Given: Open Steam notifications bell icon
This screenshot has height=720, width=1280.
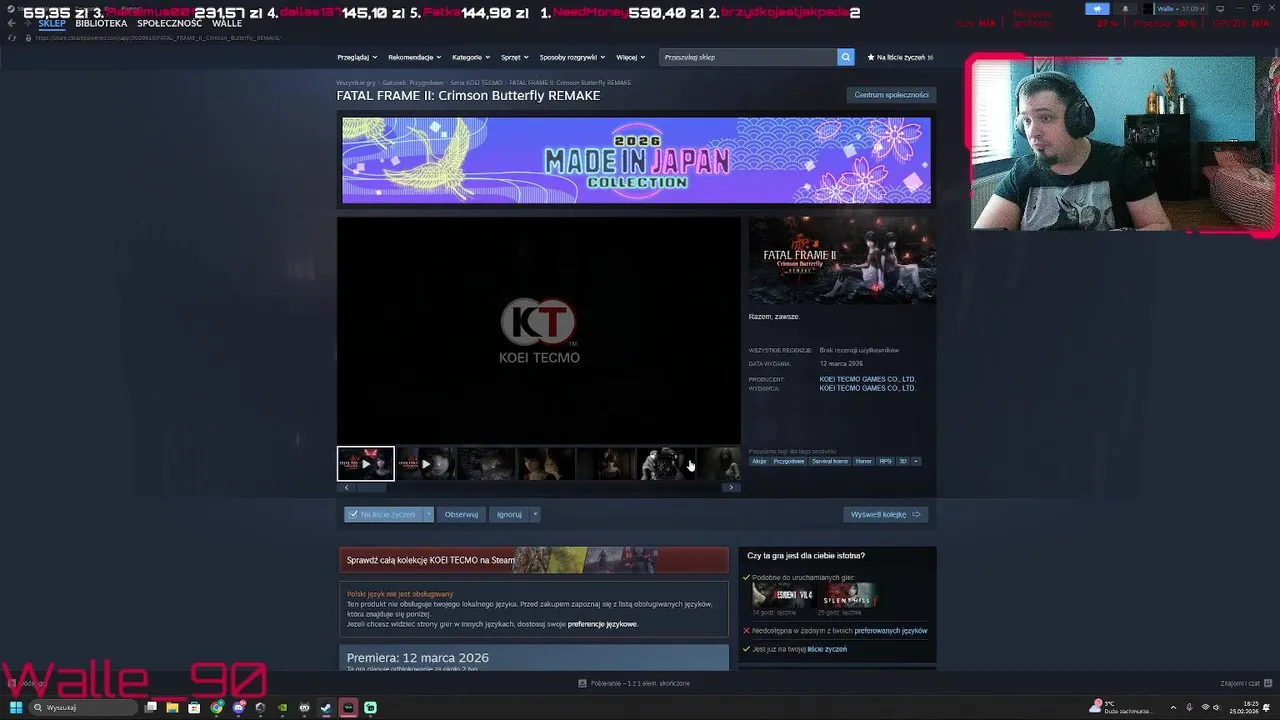Looking at the screenshot, I should click(1124, 9).
